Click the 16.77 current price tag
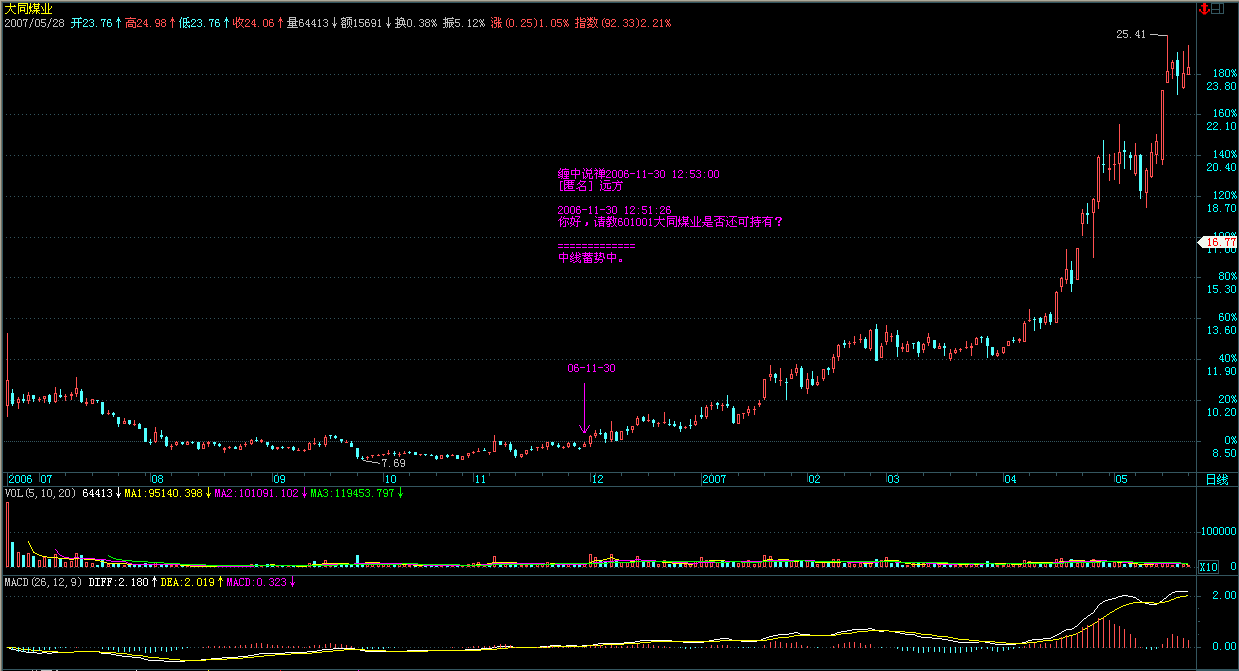Image resolution: width=1239 pixels, height=671 pixels. pos(1220,242)
